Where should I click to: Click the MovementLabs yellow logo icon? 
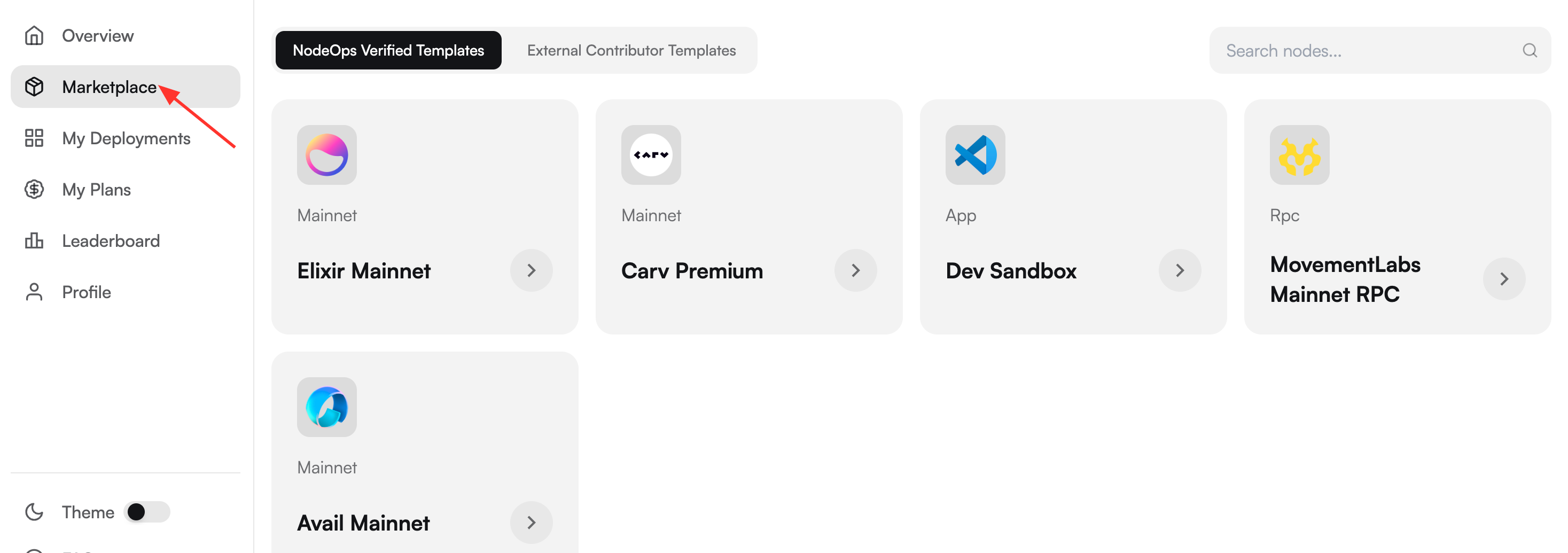pyautogui.click(x=1300, y=155)
